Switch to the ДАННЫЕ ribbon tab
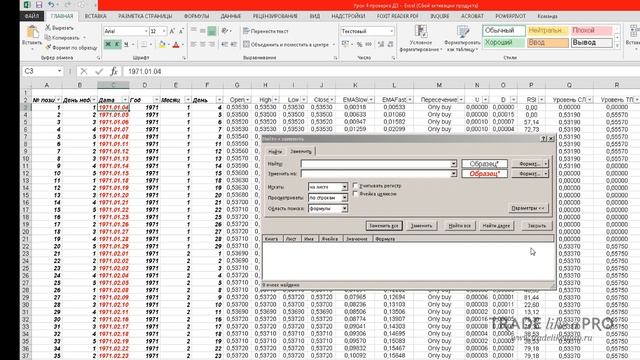Viewport: 640px width, 360px height. point(231,16)
